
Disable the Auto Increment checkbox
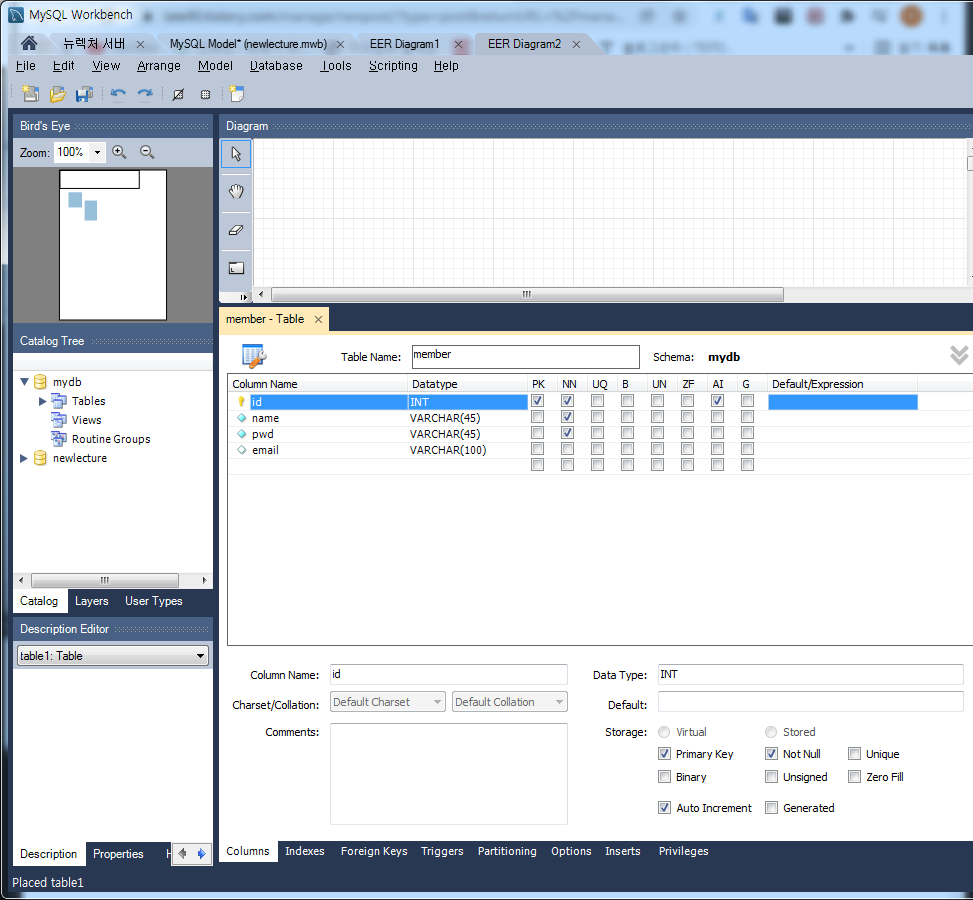pyautogui.click(x=664, y=808)
